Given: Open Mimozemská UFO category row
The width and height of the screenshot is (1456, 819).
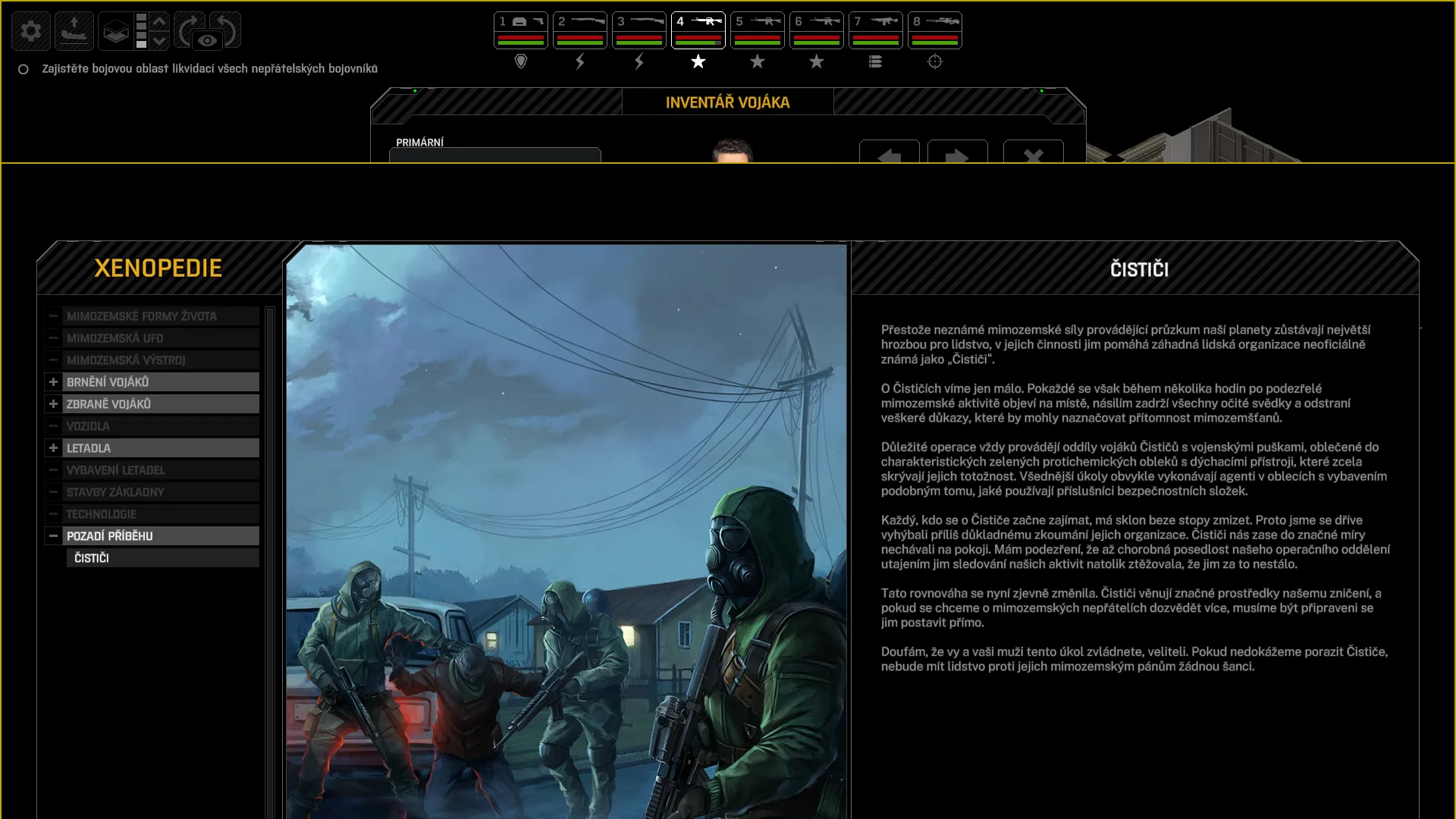Looking at the screenshot, I should pos(152,338).
